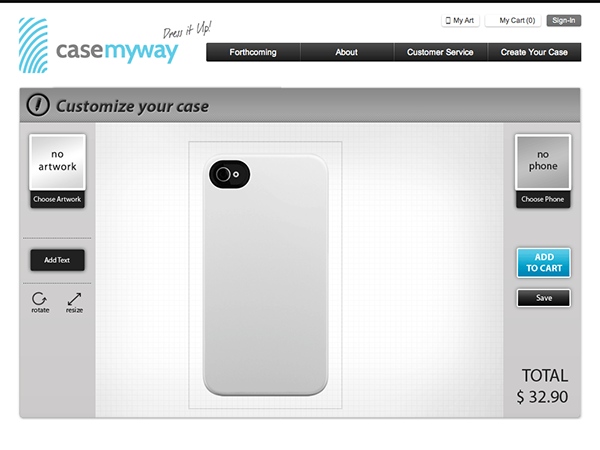Screen dimensions: 600x450
Task: Click the blue ADD TO CART button
Action: pyautogui.click(x=544, y=262)
